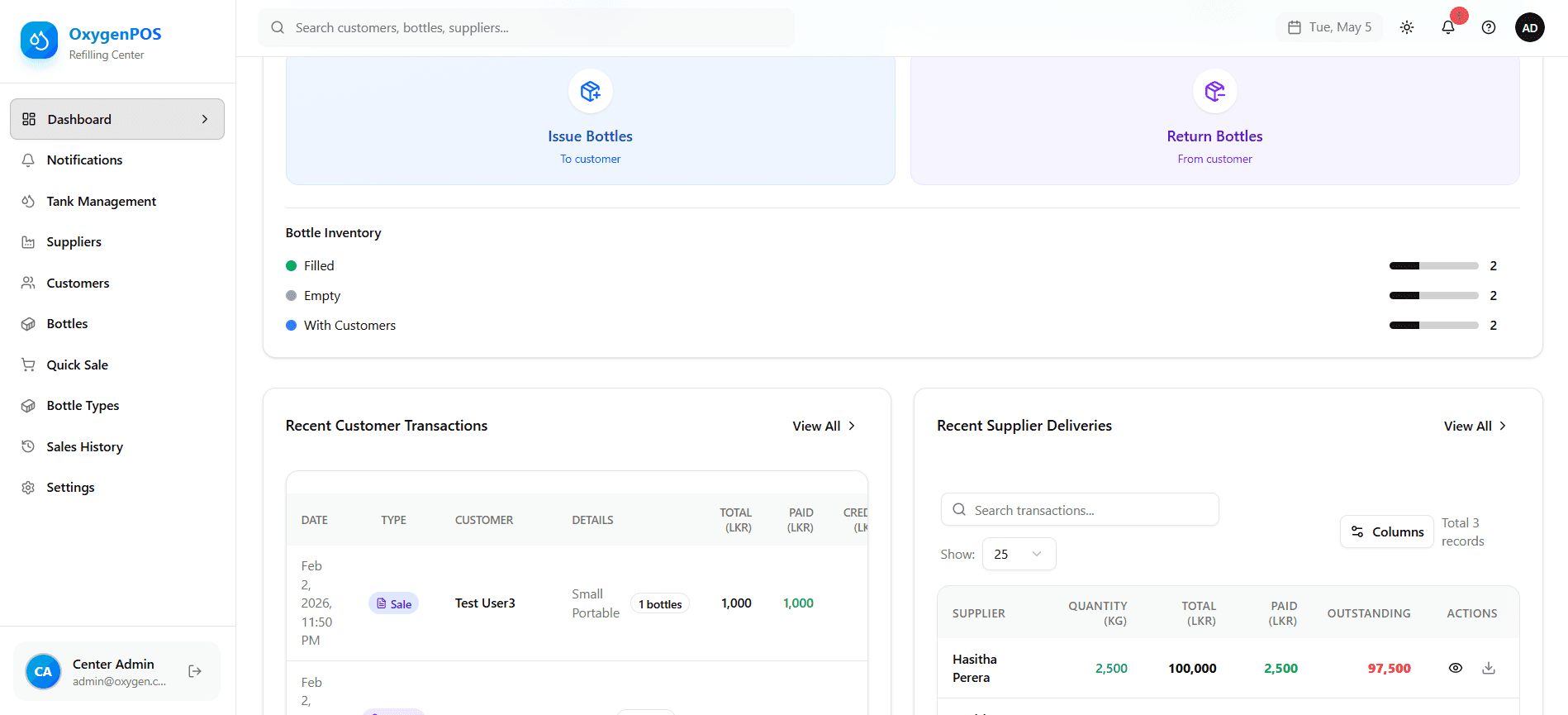
Task: Click the With Customers progress bar
Action: click(x=1434, y=326)
